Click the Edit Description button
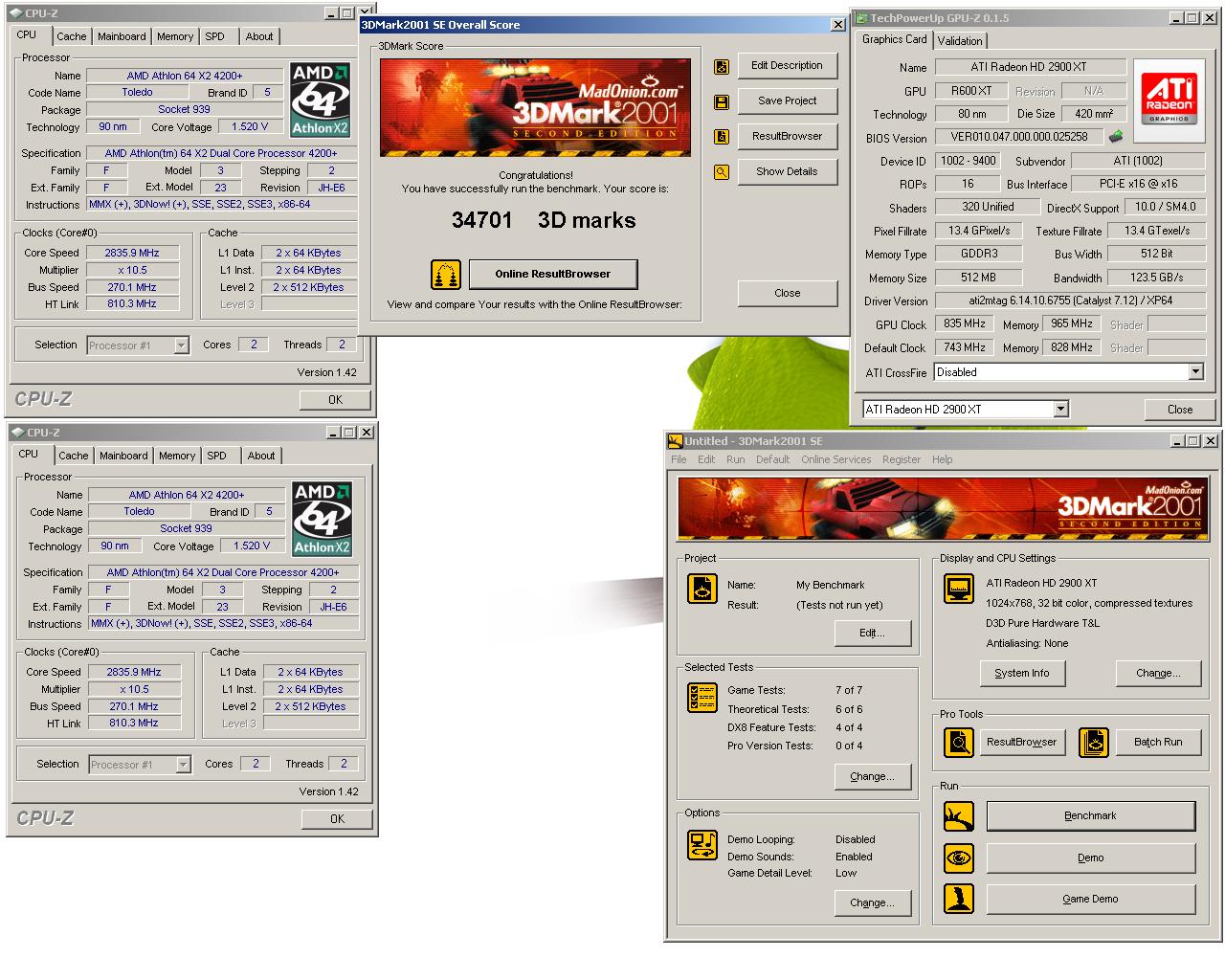Viewport: 1225px width, 980px height. click(787, 66)
